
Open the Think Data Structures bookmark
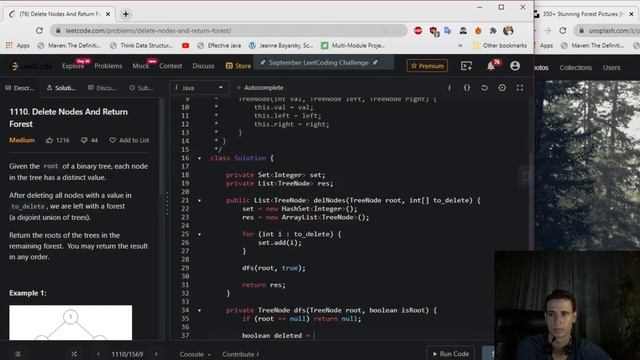pos(141,45)
